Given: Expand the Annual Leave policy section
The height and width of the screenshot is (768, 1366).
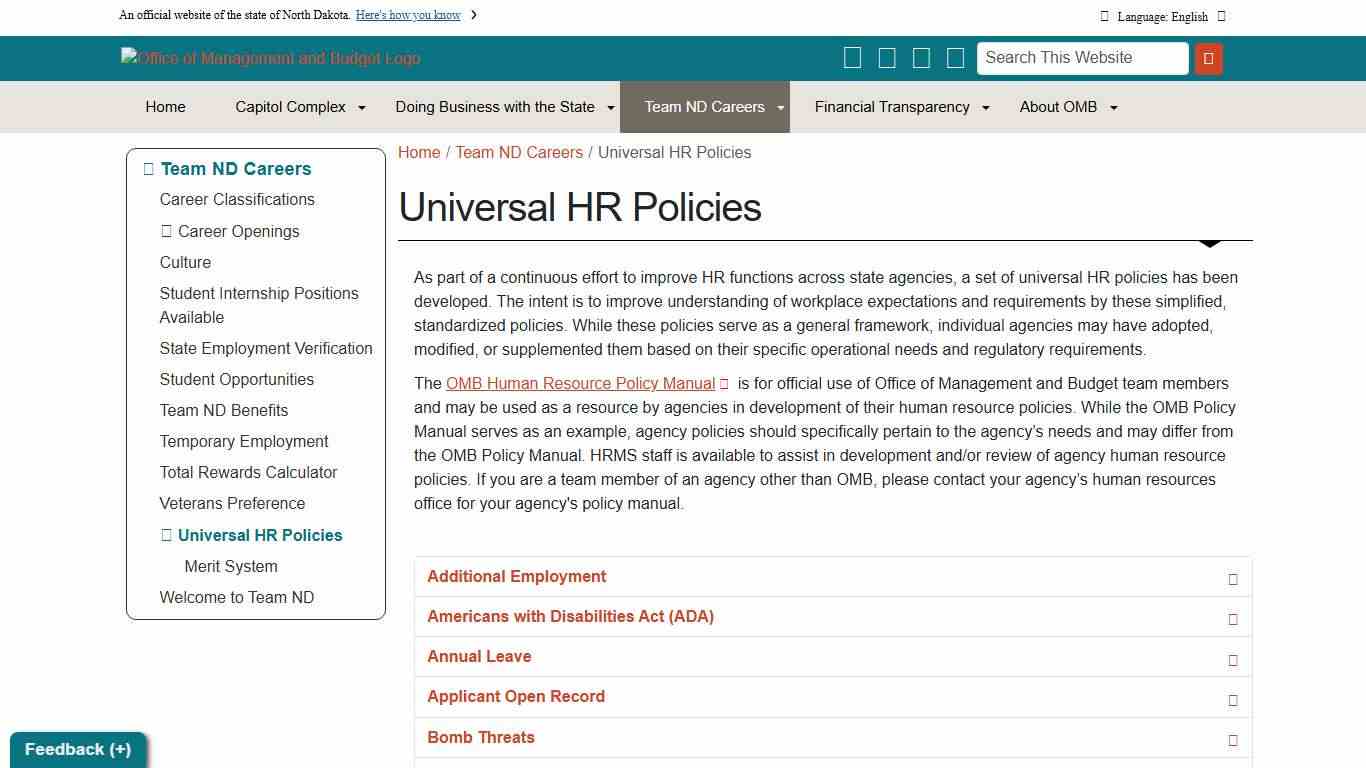Looking at the screenshot, I should pyautogui.click(x=479, y=656).
